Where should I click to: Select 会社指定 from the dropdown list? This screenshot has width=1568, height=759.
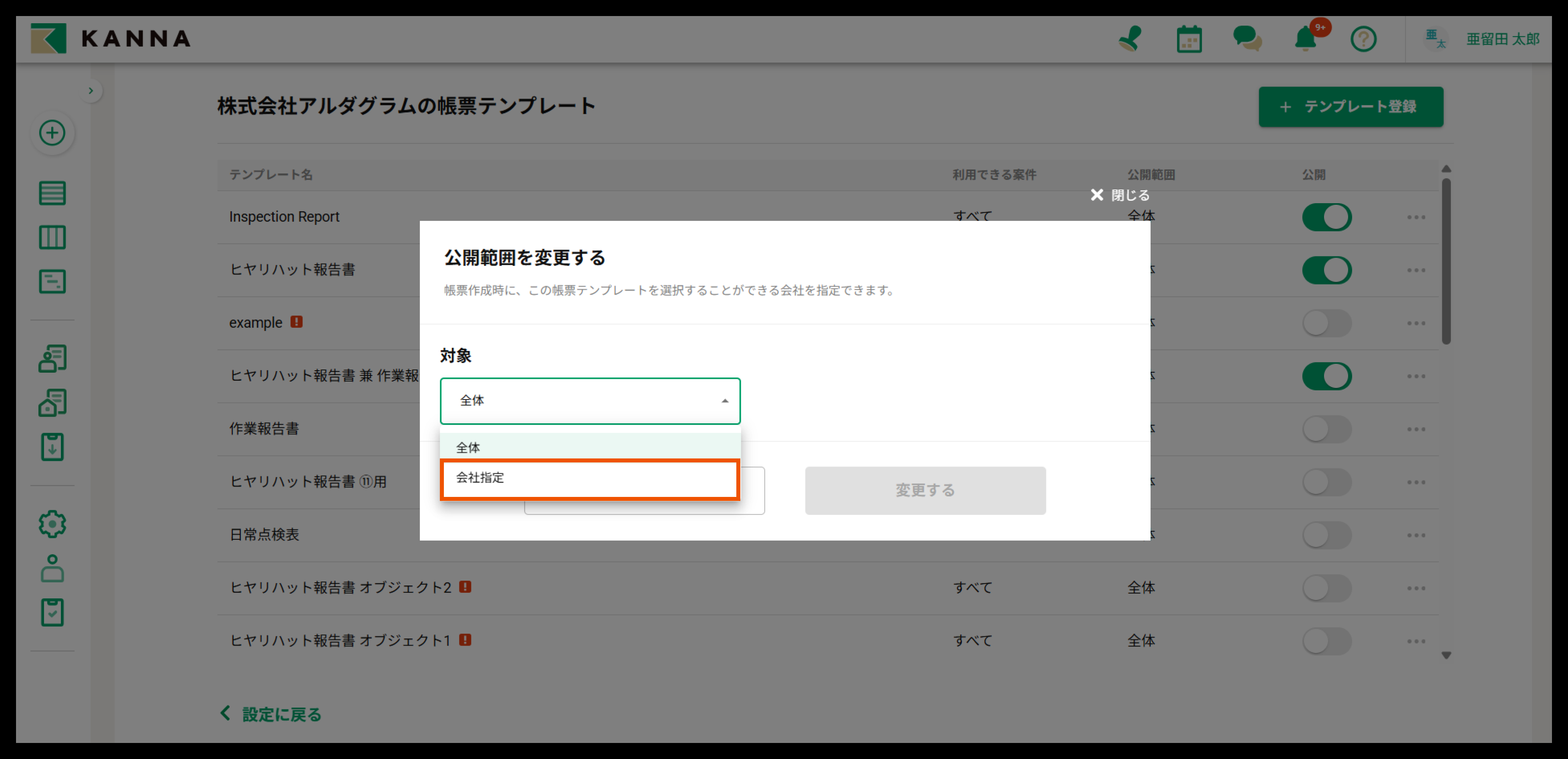point(589,478)
